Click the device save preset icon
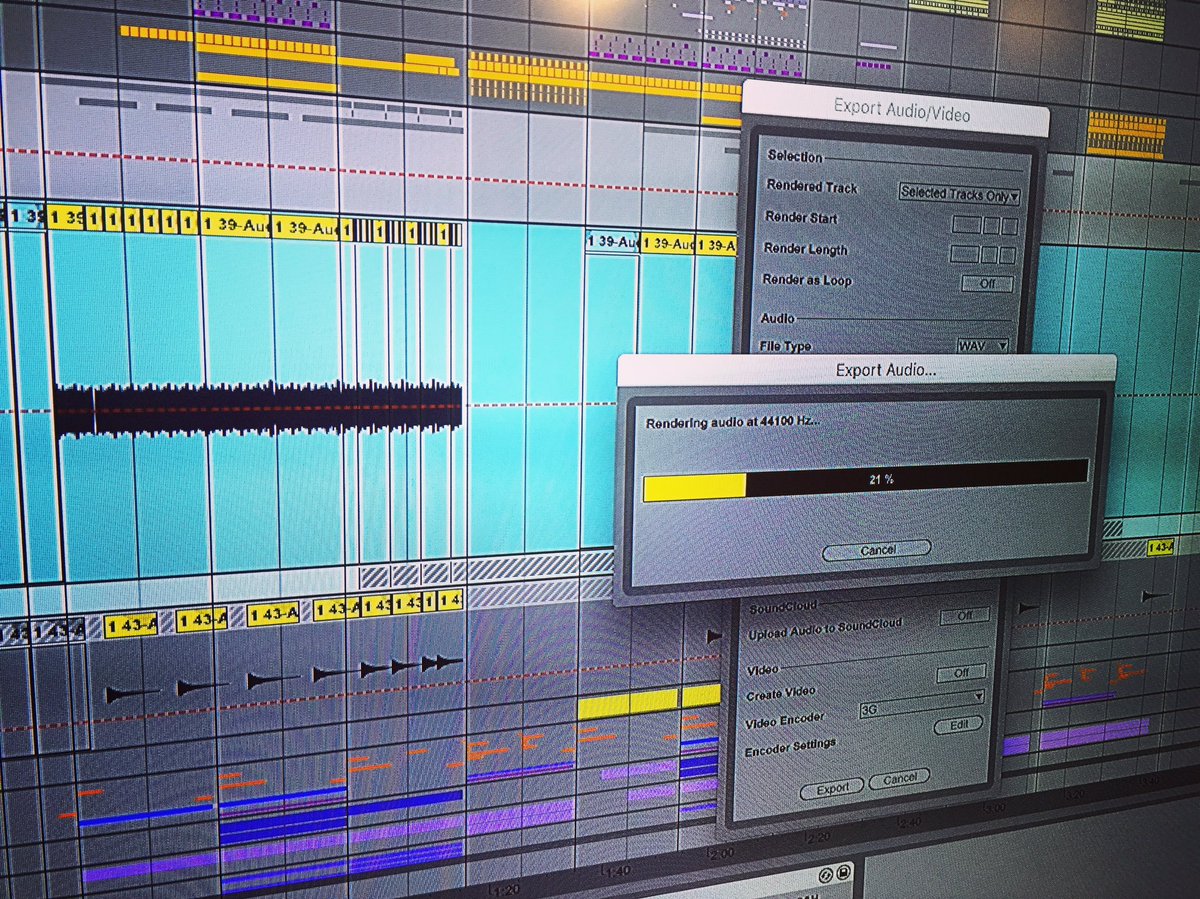This screenshot has width=1200, height=899. pos(844,872)
